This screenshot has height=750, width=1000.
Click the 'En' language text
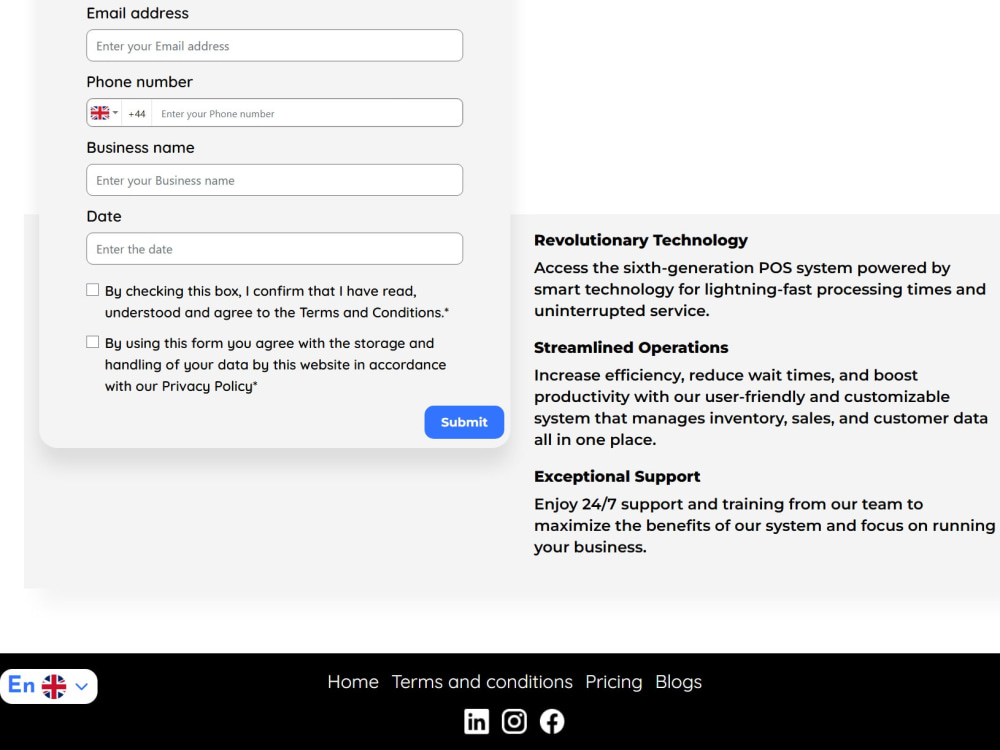pos(22,685)
